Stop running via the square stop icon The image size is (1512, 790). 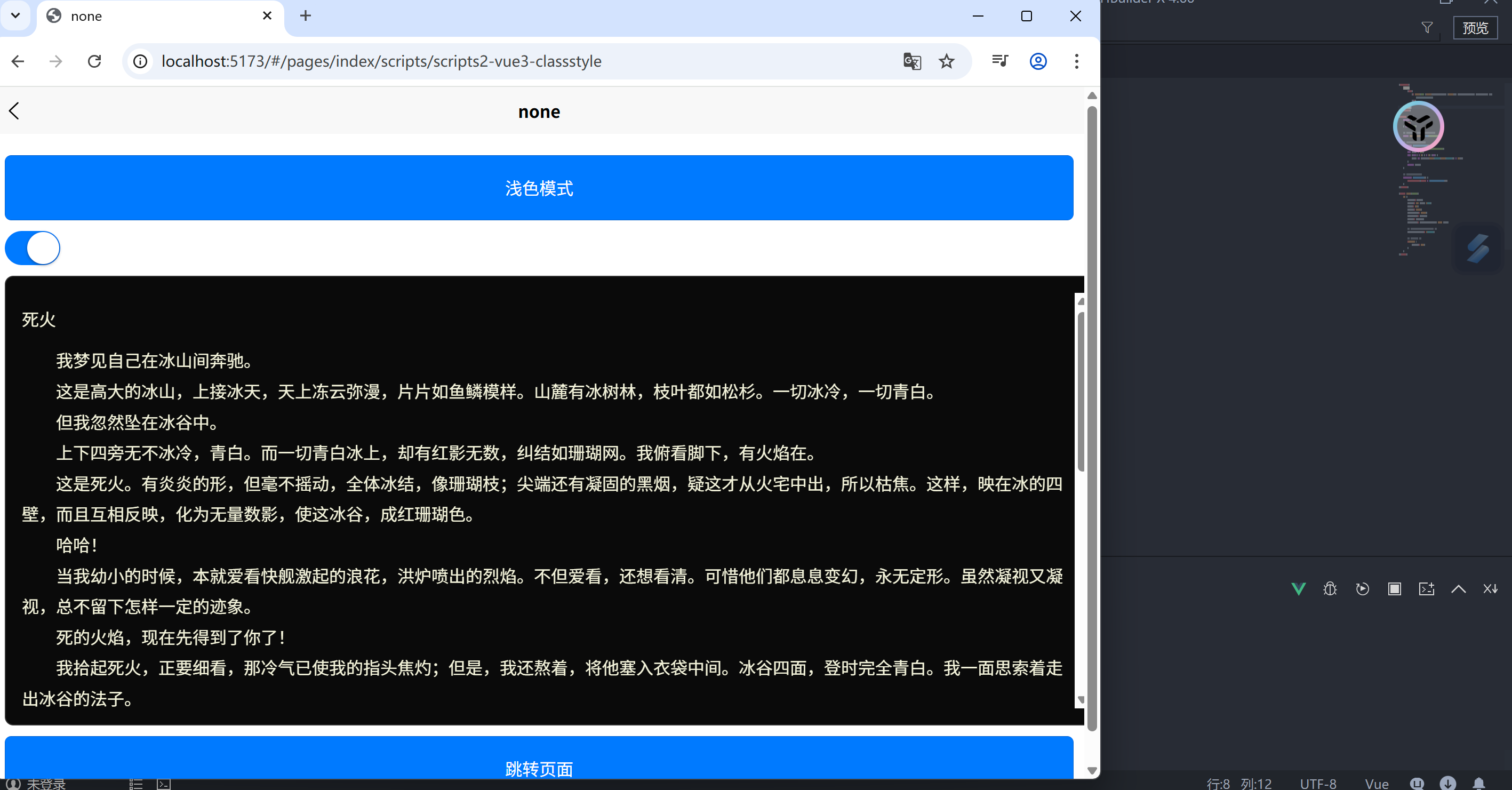1395,589
